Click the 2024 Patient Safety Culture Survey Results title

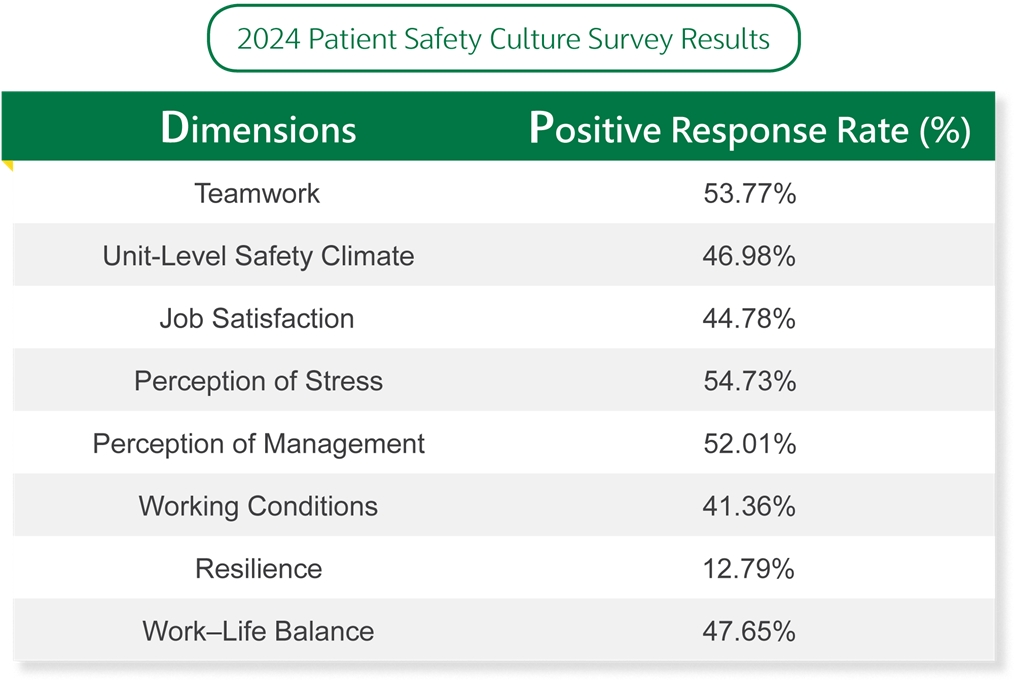coord(503,39)
